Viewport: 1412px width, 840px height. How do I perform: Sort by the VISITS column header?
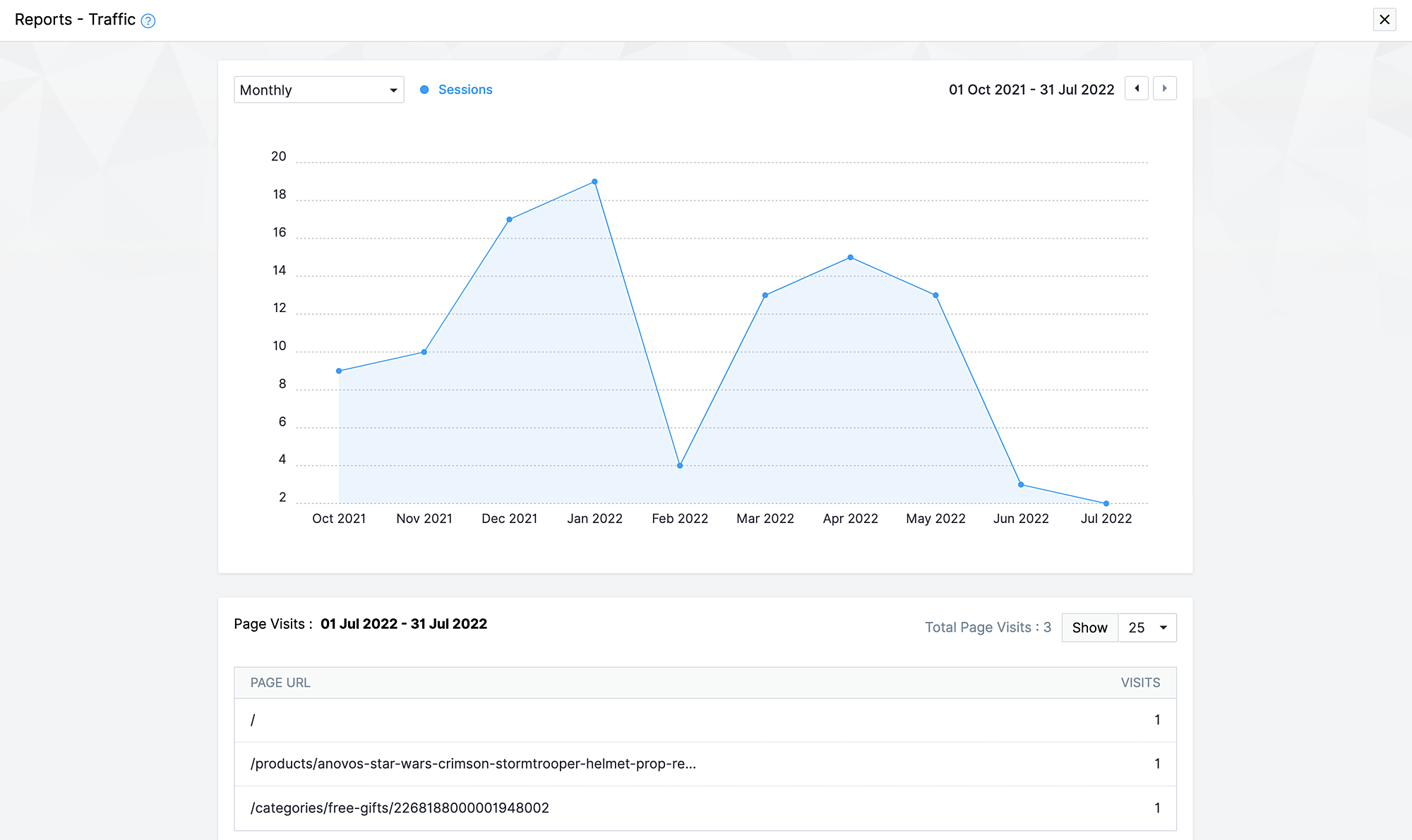click(x=1140, y=683)
